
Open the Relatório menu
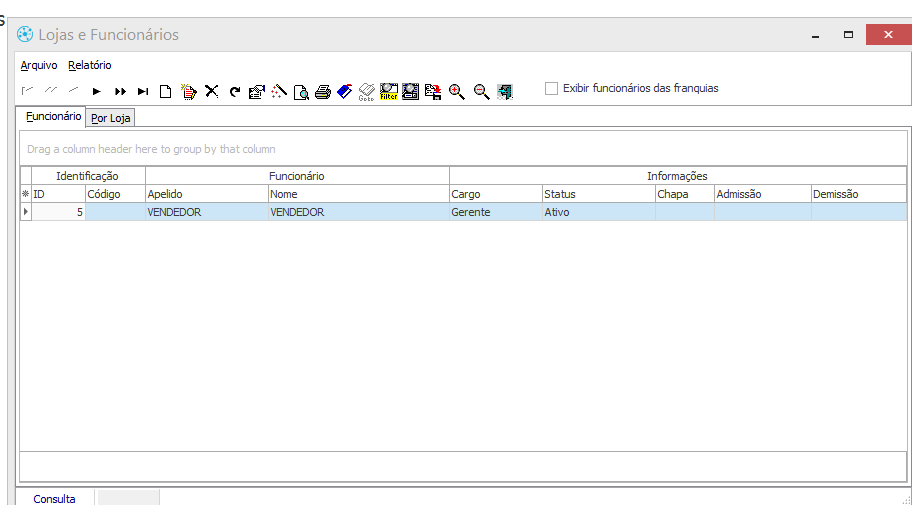click(x=90, y=65)
